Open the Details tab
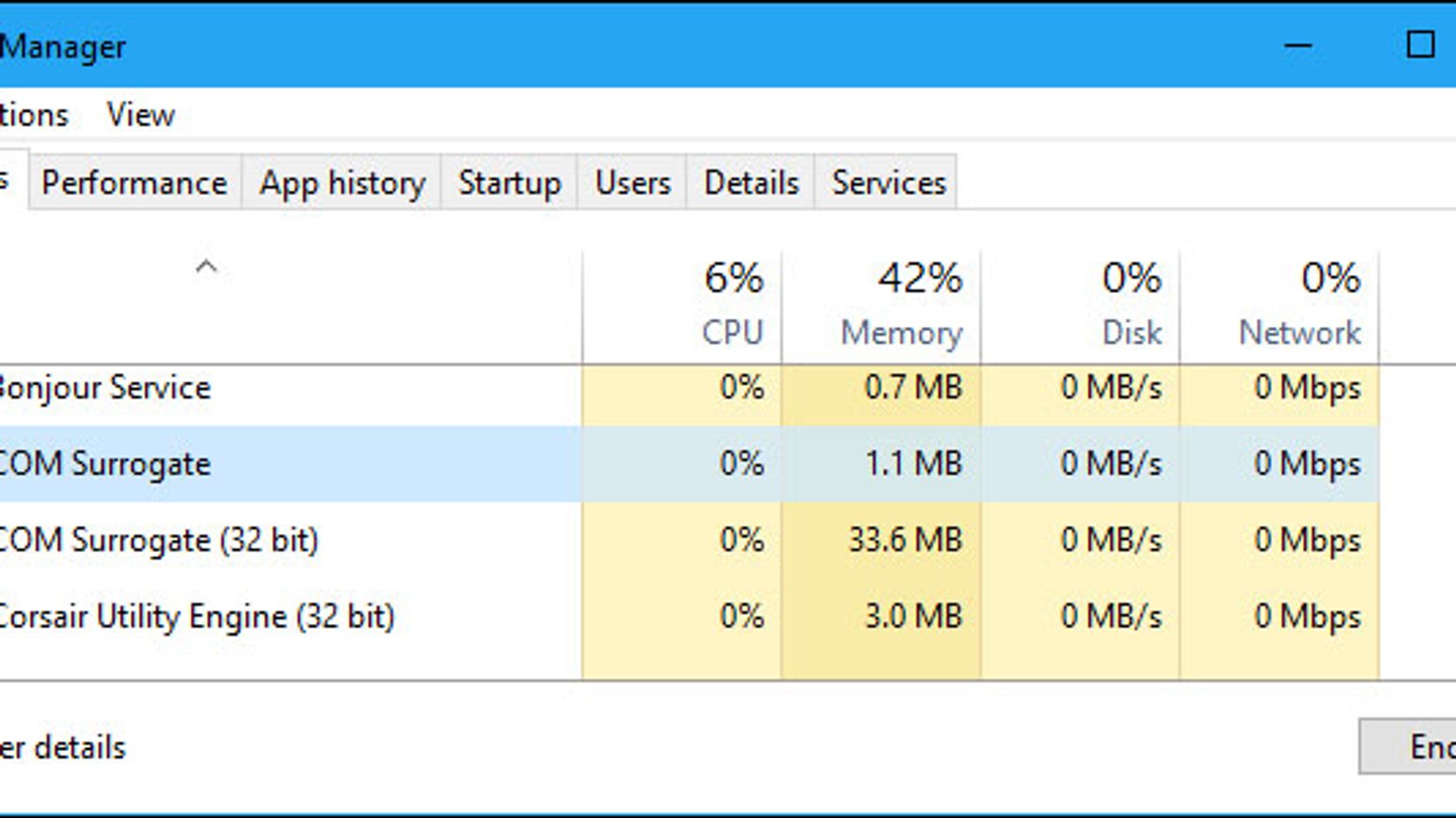The height and width of the screenshot is (818, 1456). [751, 183]
